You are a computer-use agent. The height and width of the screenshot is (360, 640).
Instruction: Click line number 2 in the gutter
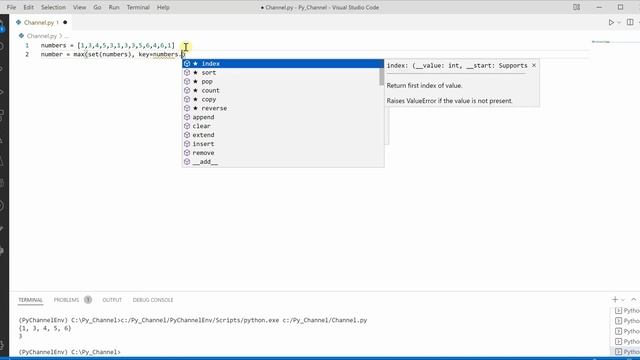pos(27,54)
